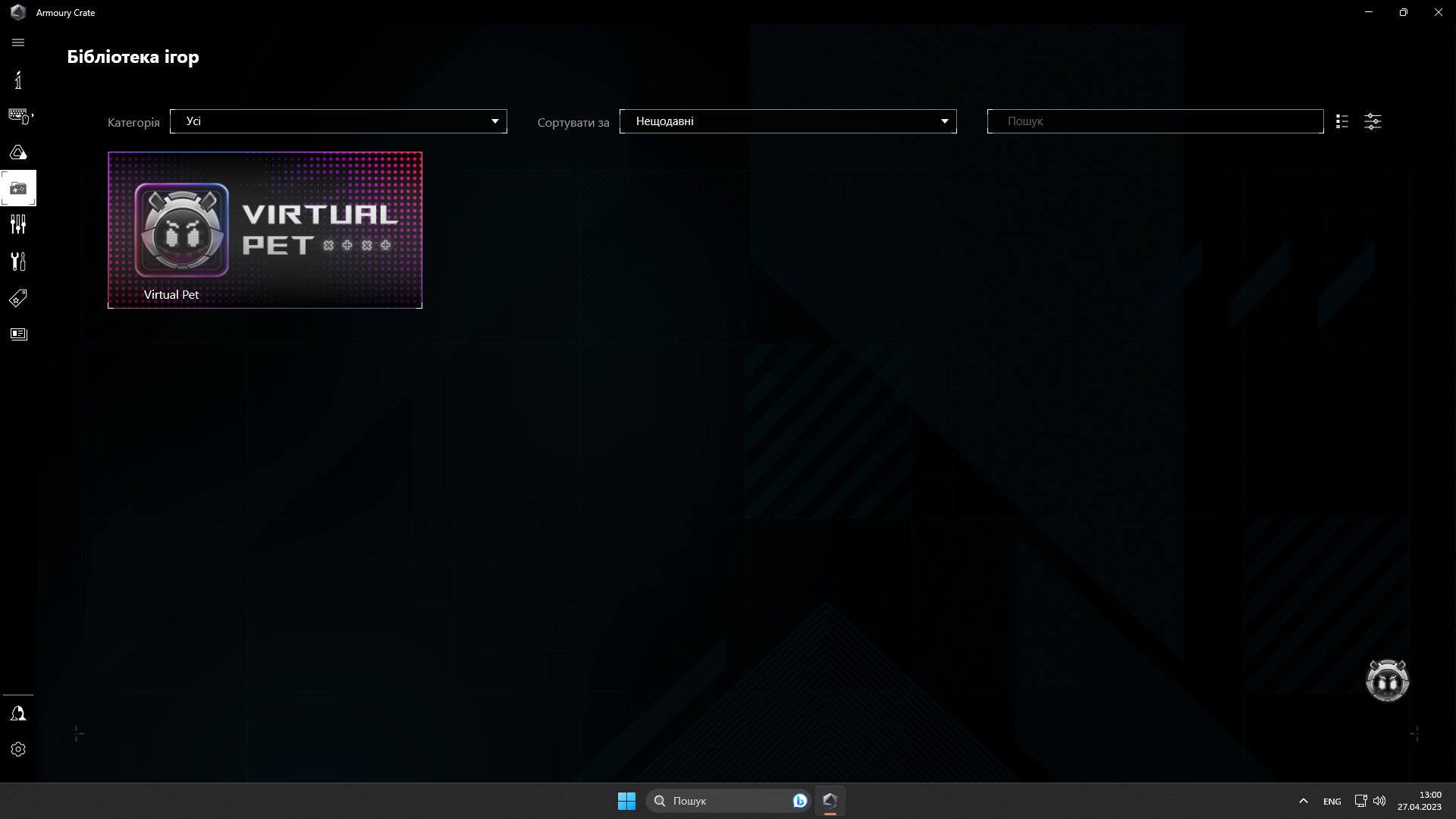Open the volume tray icon
The image size is (1456, 819).
pyautogui.click(x=1379, y=801)
